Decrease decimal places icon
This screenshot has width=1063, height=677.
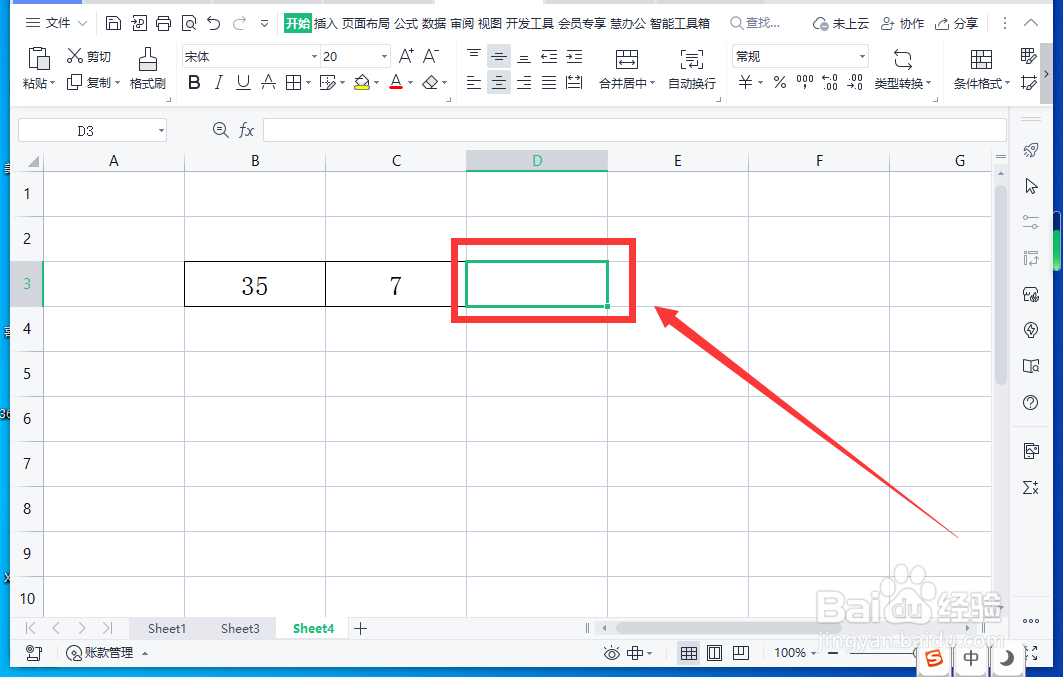(855, 83)
